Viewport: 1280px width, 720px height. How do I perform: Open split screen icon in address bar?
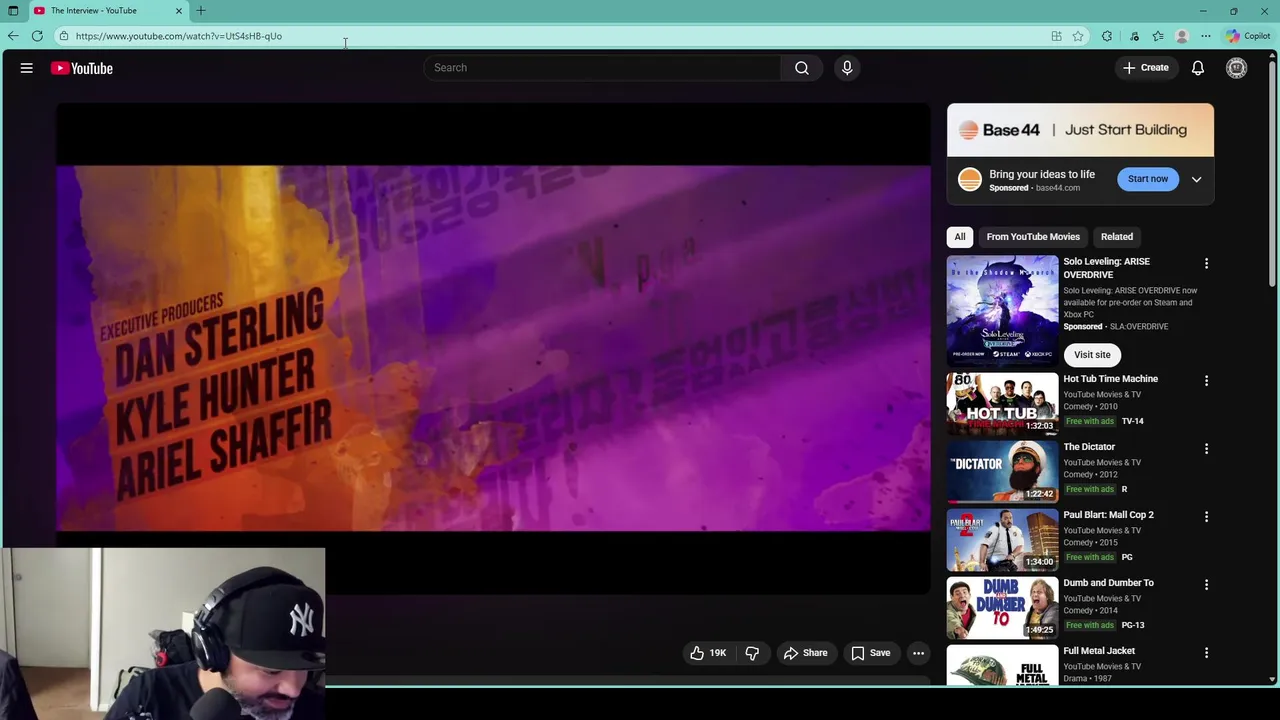pos(1056,36)
